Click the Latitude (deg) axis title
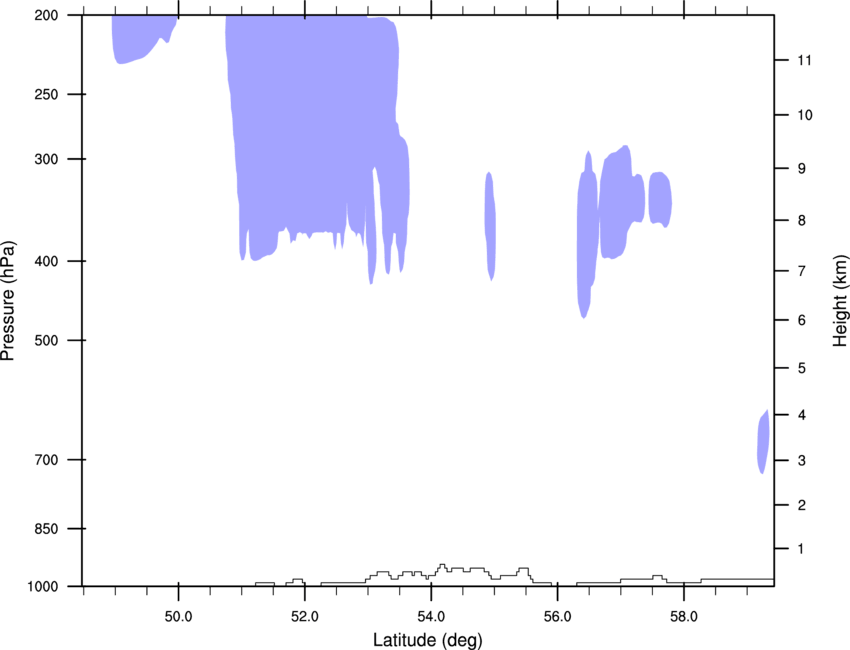 point(427,640)
